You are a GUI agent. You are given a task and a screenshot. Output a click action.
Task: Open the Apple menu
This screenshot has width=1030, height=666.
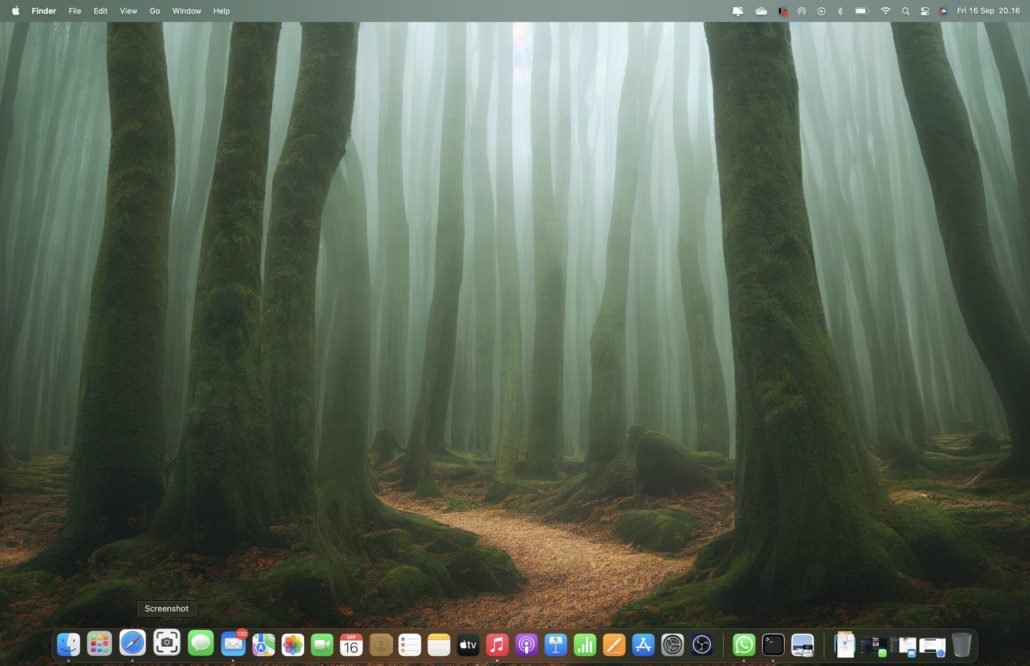coord(15,11)
